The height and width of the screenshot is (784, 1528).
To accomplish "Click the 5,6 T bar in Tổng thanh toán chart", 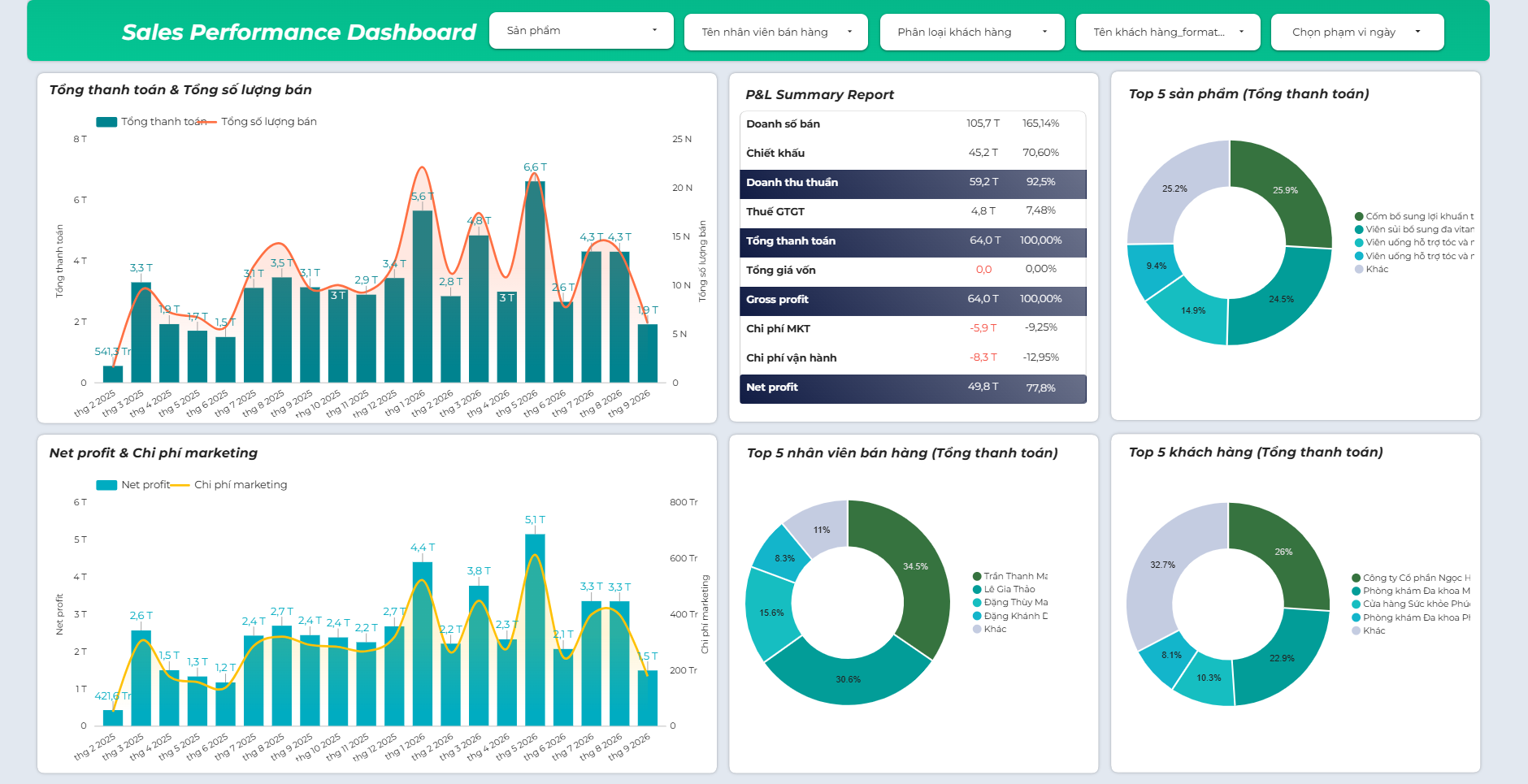I will click(422, 297).
